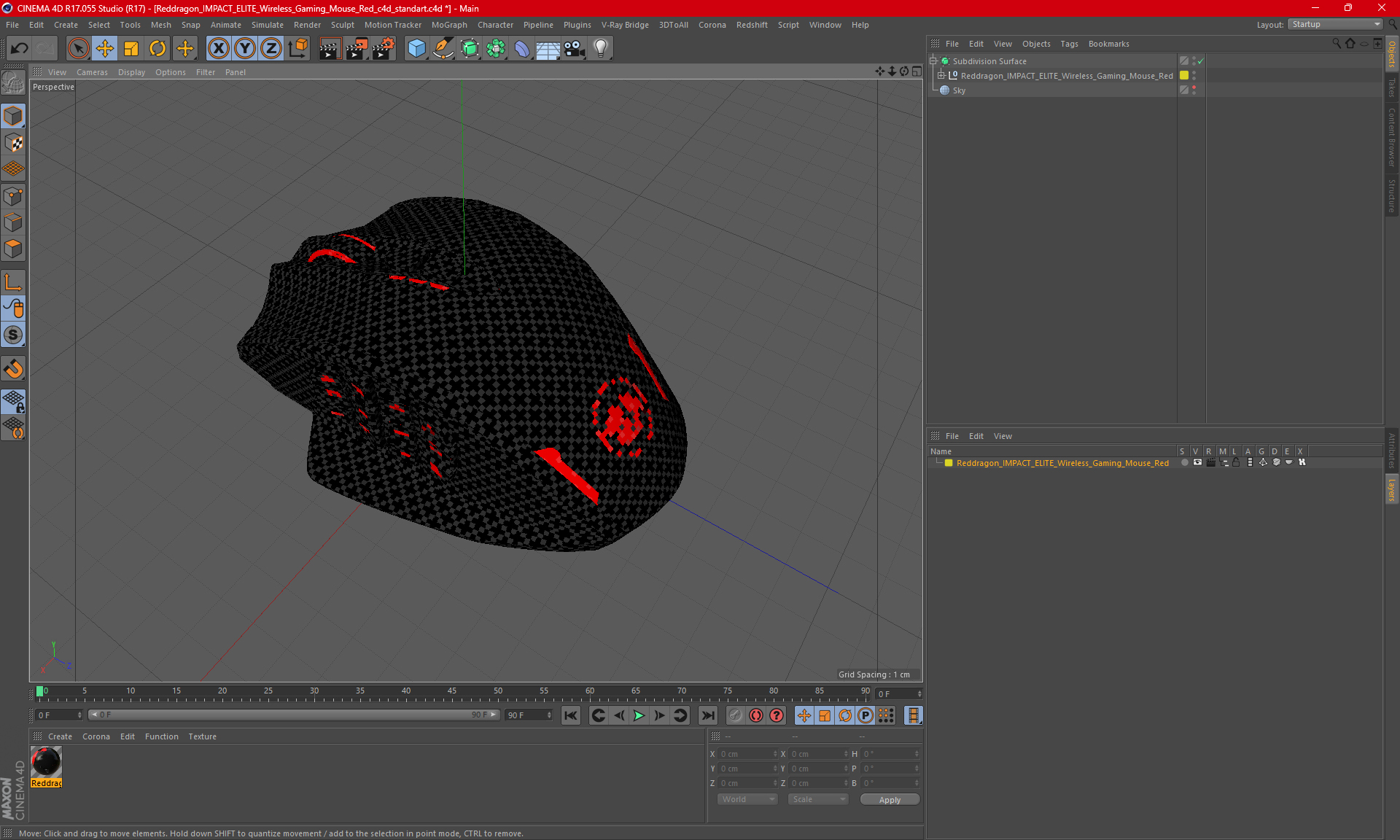Open the viewport Cameras menu
The width and height of the screenshot is (1400, 840).
pyautogui.click(x=92, y=72)
